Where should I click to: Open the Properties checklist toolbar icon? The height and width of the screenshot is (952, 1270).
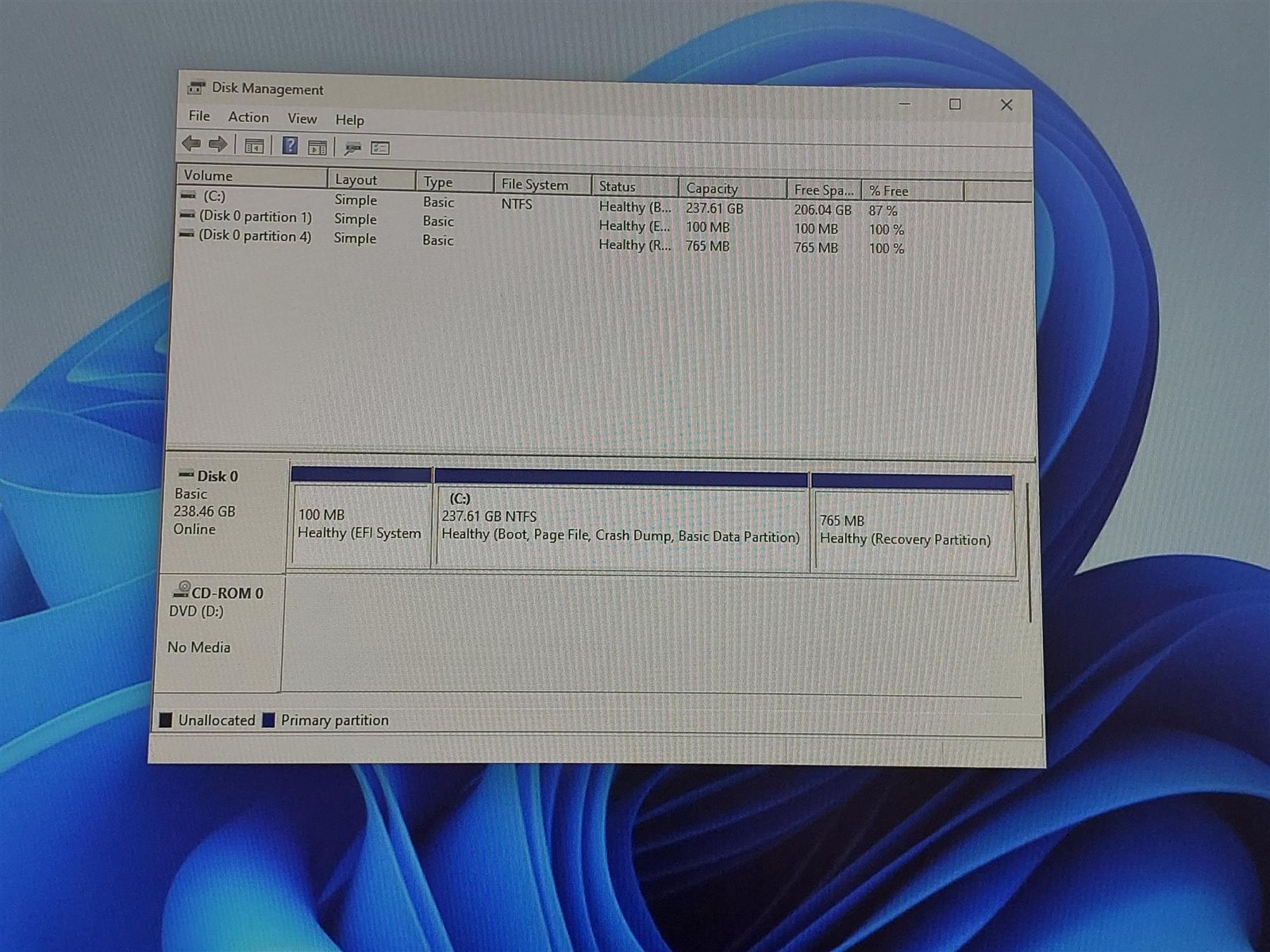point(380,148)
